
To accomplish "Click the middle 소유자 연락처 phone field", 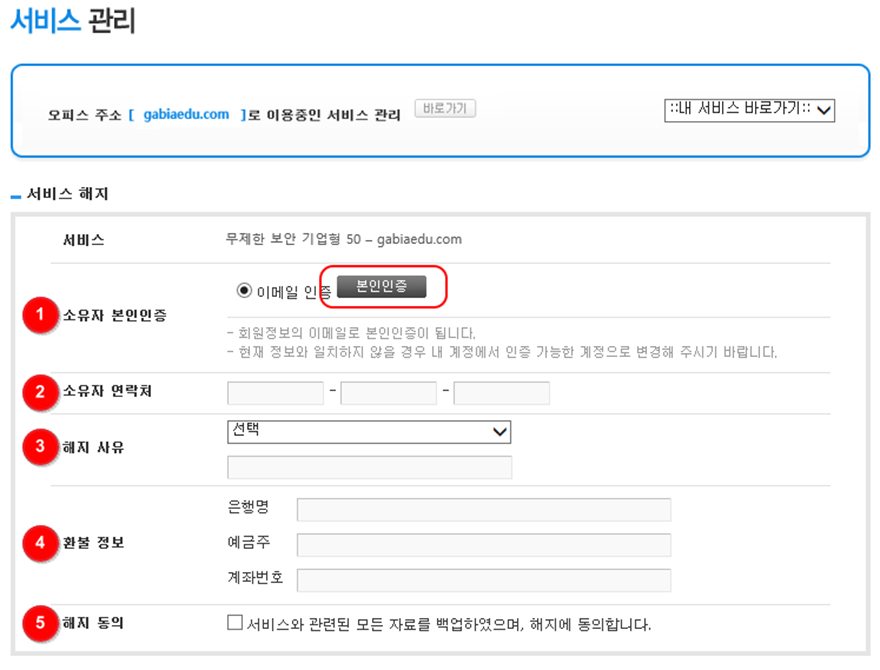I will pyautogui.click(x=388, y=393).
